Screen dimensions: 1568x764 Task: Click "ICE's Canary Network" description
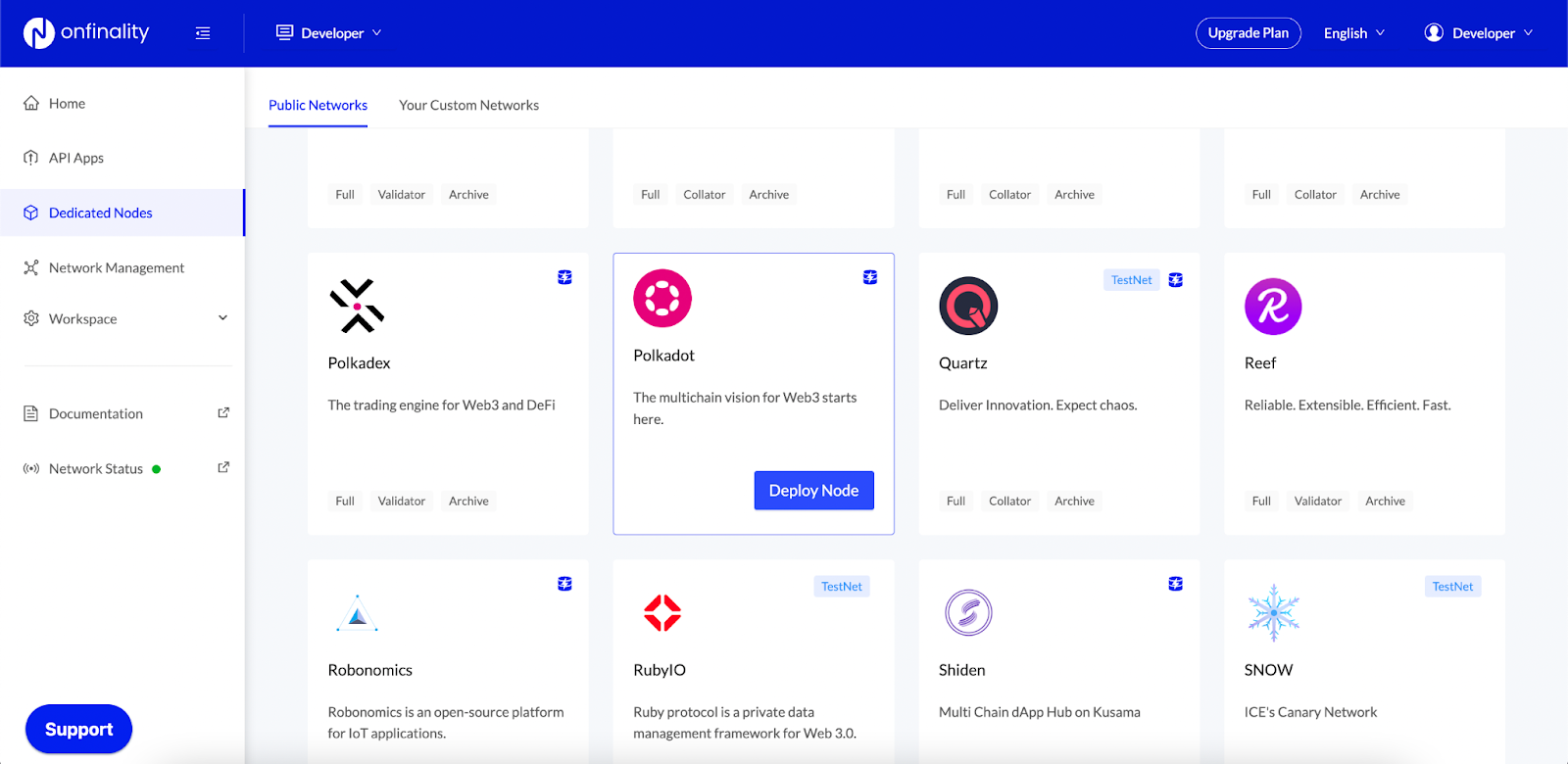(x=1310, y=712)
